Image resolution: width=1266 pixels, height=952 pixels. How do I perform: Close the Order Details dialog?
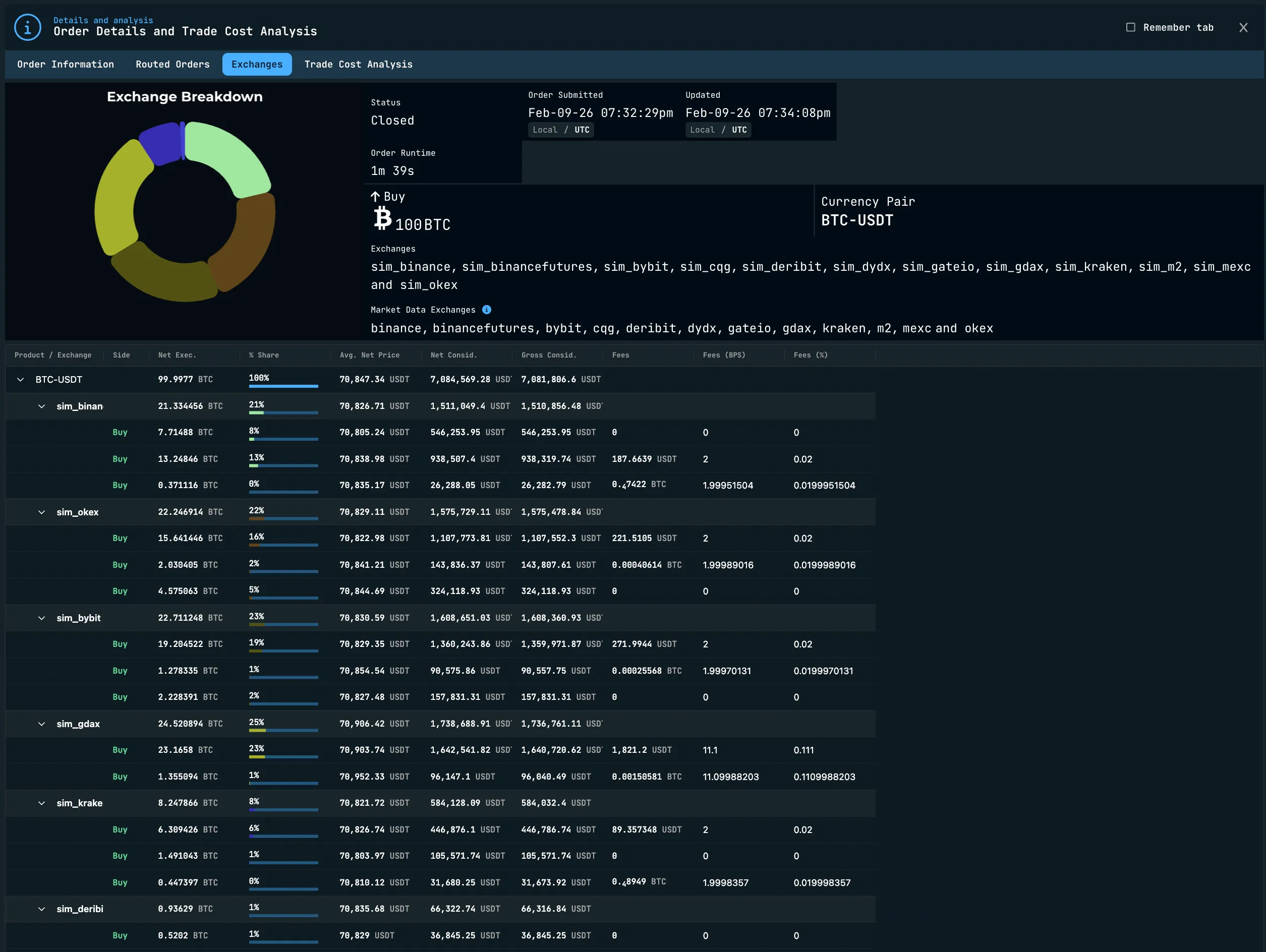coord(1243,27)
